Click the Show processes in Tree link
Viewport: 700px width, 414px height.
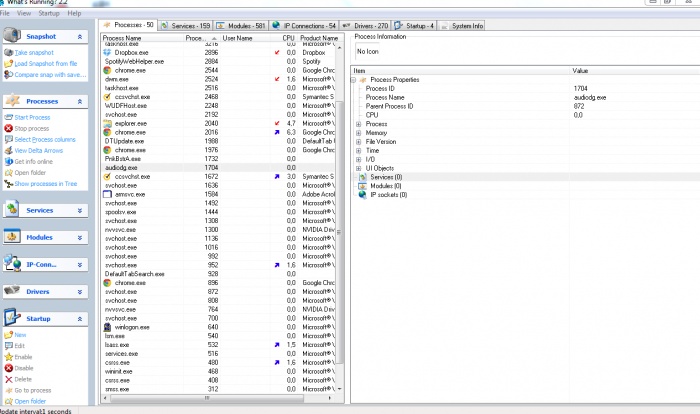pyautogui.click(x=46, y=184)
